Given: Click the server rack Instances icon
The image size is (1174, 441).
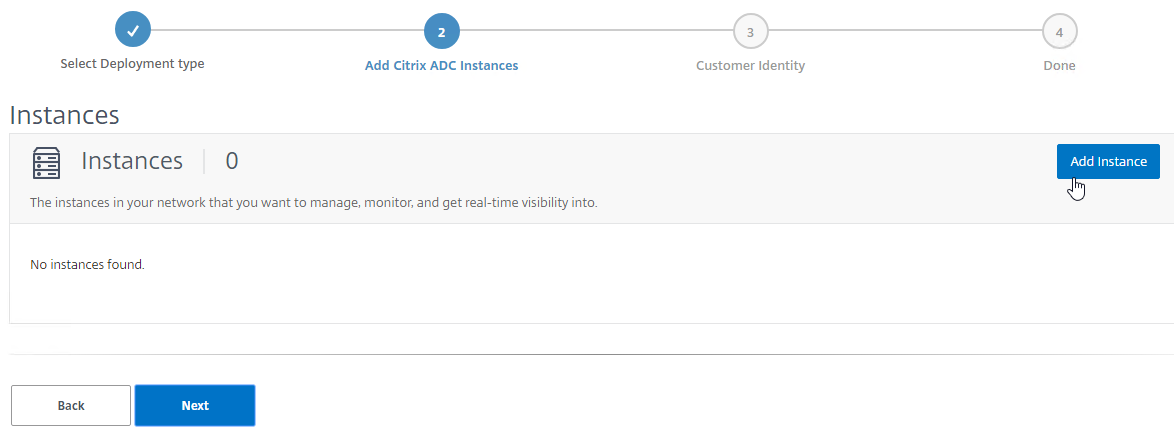Looking at the screenshot, I should tap(46, 162).
